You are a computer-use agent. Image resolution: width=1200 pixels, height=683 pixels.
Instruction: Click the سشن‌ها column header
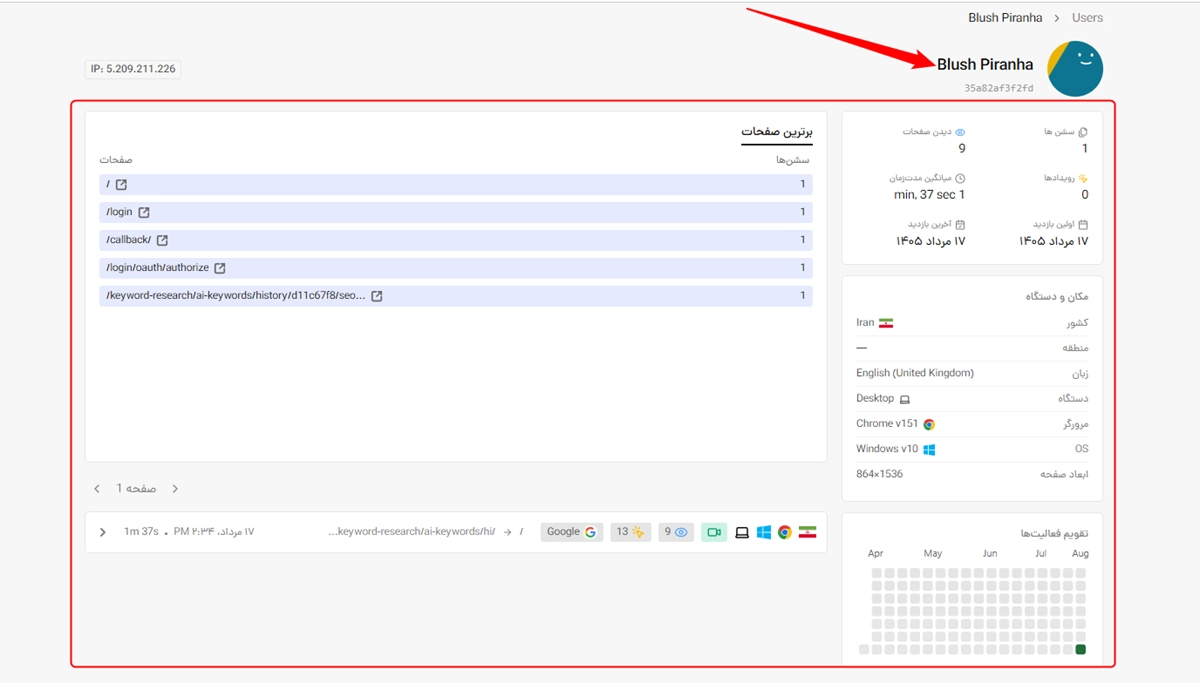coord(793,160)
